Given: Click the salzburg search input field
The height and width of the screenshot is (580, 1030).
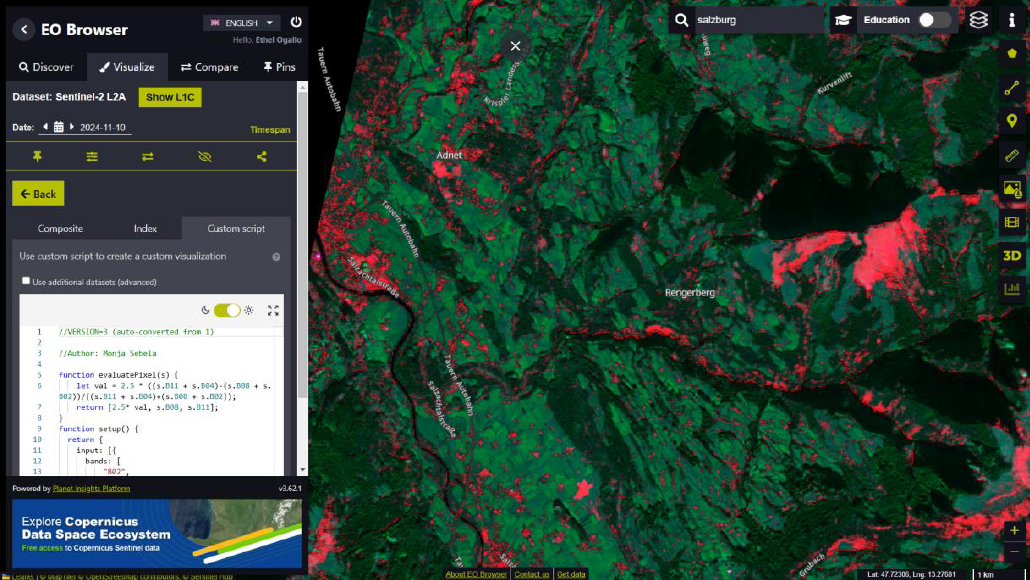Looking at the screenshot, I should [758, 20].
